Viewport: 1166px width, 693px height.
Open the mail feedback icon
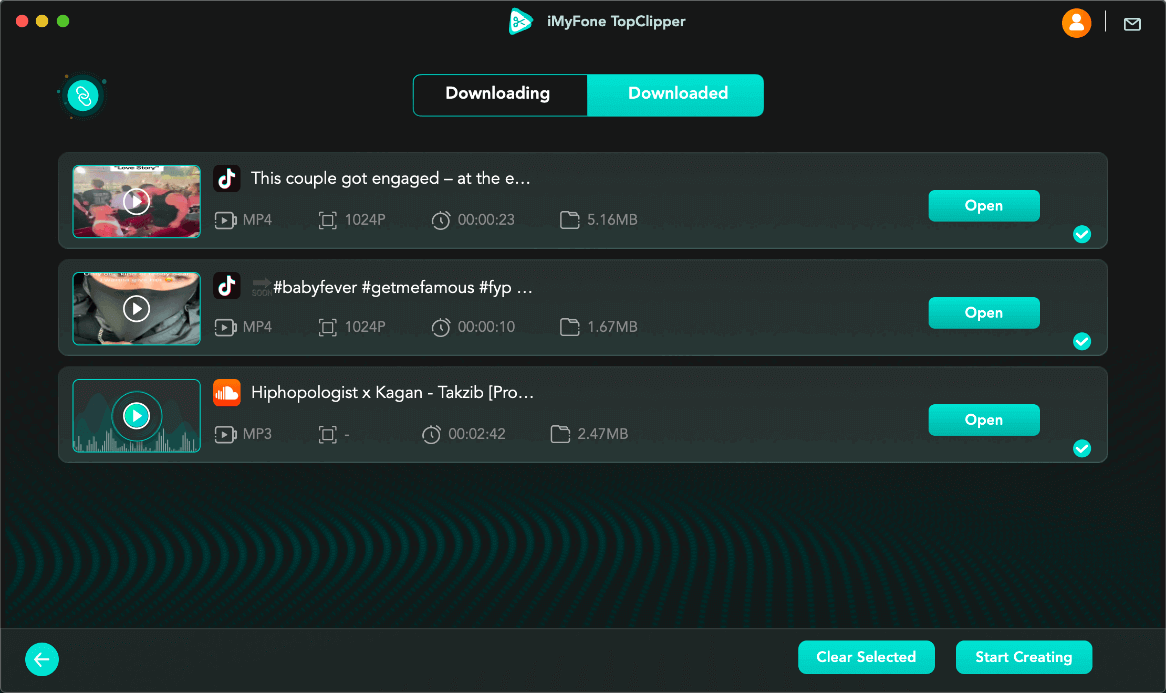click(1132, 24)
